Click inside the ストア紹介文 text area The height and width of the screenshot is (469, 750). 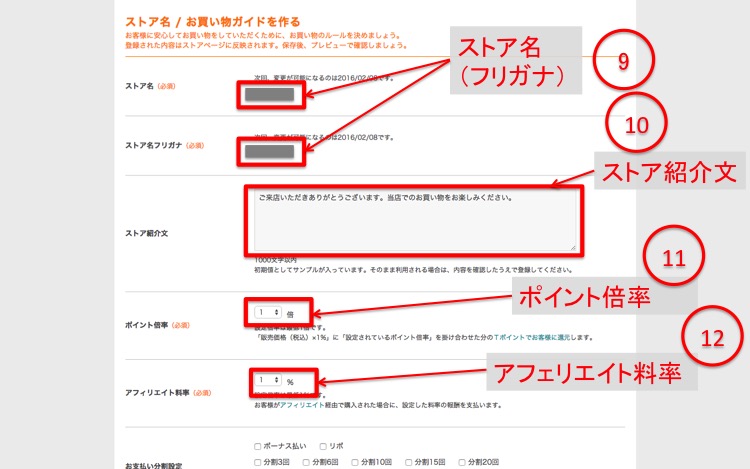[x=415, y=220]
